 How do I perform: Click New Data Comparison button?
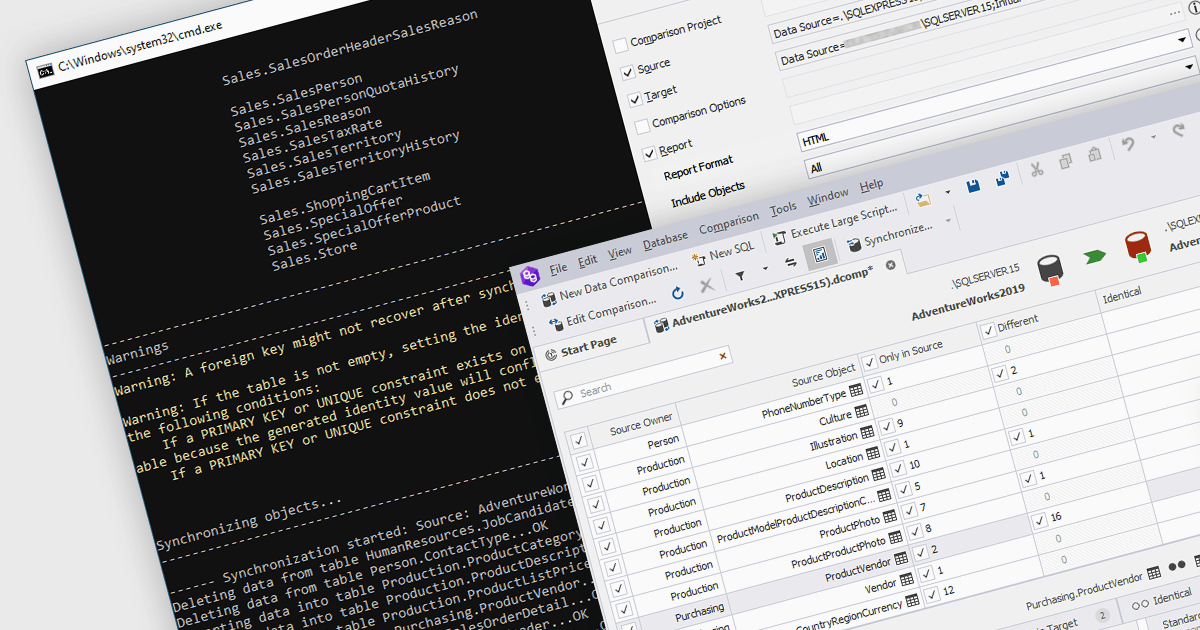610,286
